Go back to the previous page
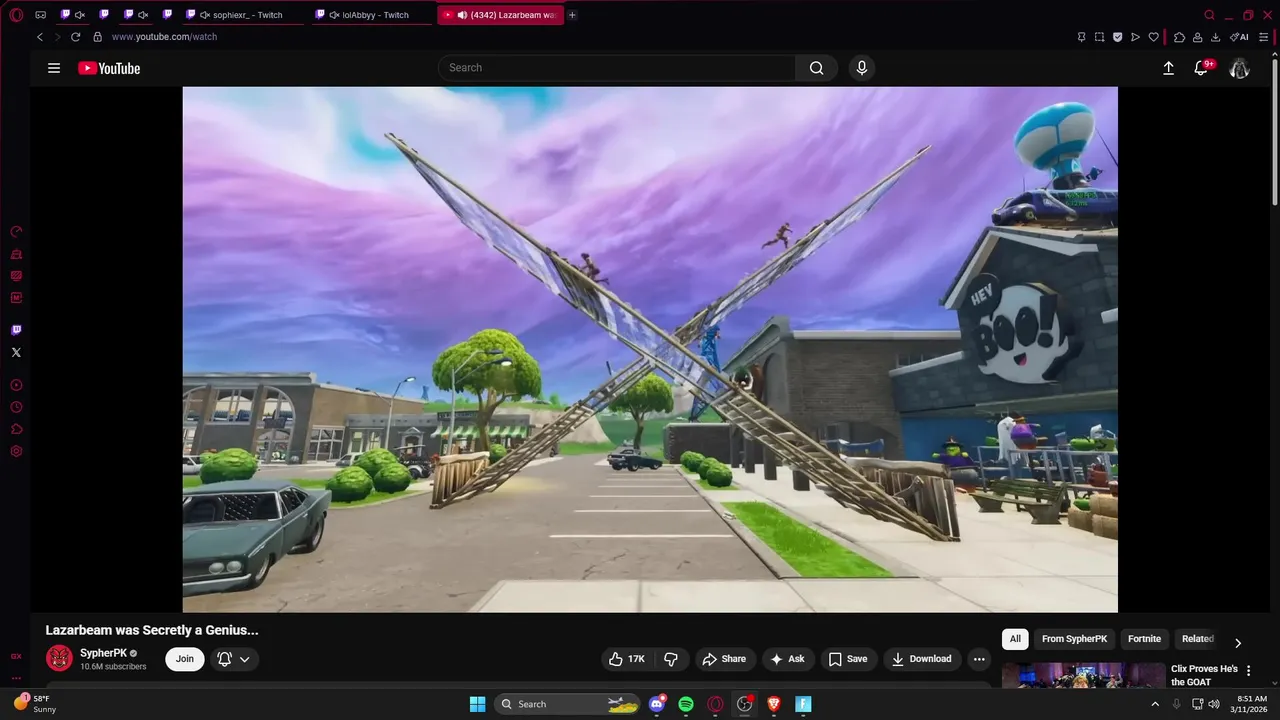Screen dimensions: 1280x720 pyautogui.click(x=40, y=37)
